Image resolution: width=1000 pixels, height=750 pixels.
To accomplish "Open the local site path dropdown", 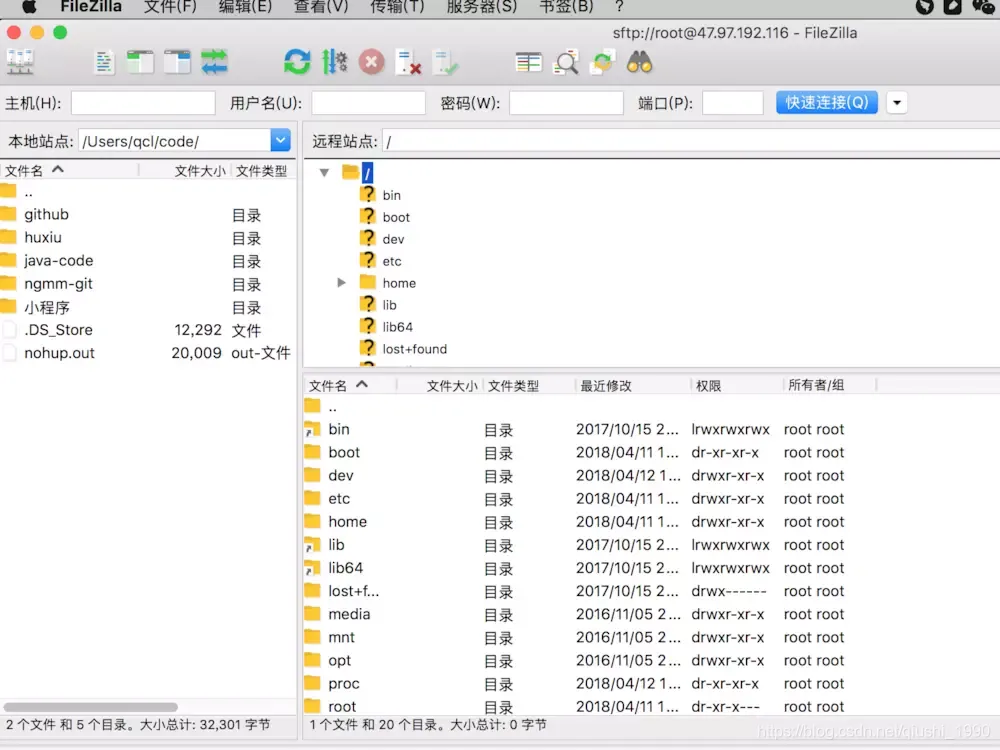I will pos(281,141).
